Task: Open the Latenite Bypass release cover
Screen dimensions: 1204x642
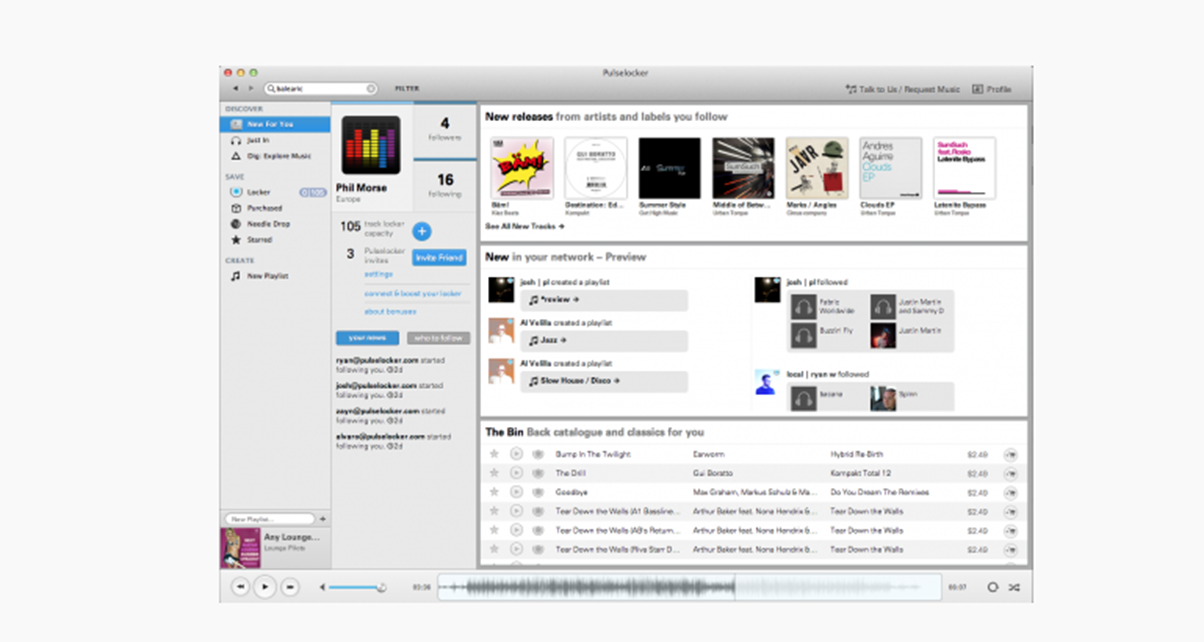Action: 965,168
